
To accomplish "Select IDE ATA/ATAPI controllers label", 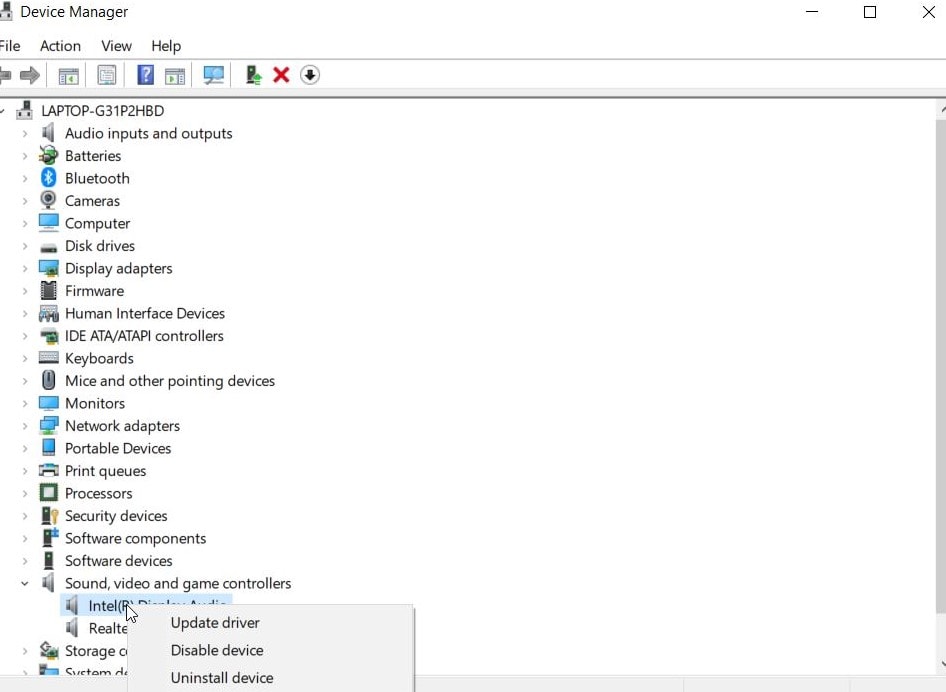I will point(144,335).
